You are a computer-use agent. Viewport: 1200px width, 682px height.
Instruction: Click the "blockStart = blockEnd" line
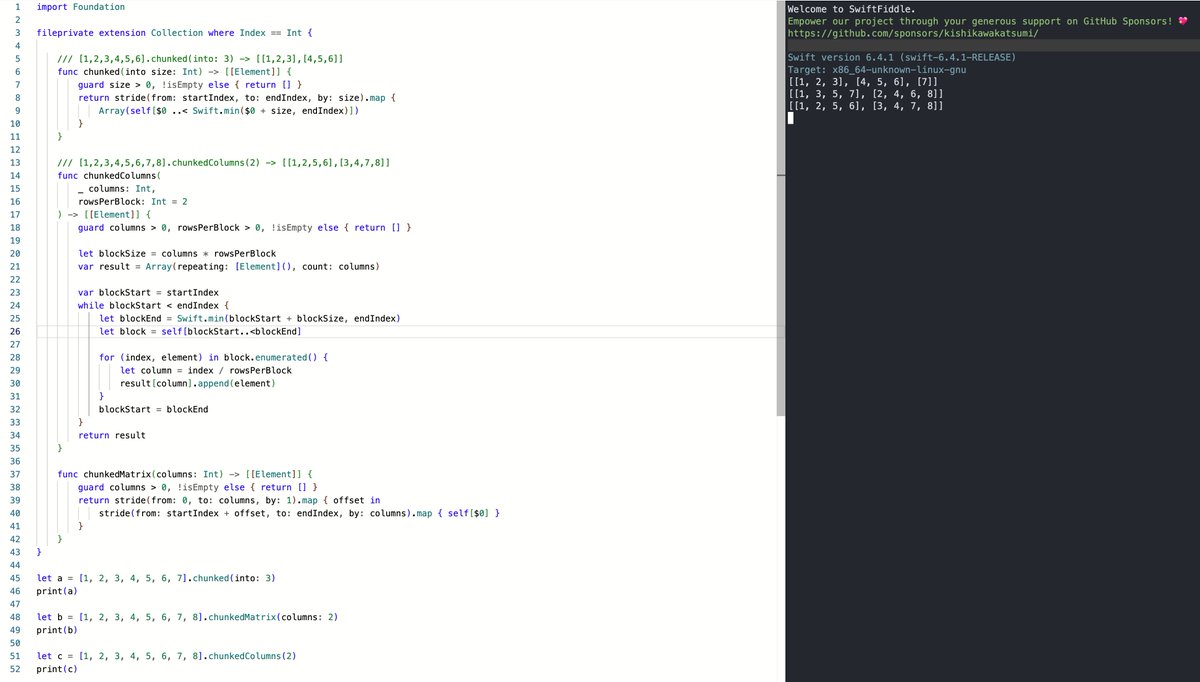pos(153,410)
